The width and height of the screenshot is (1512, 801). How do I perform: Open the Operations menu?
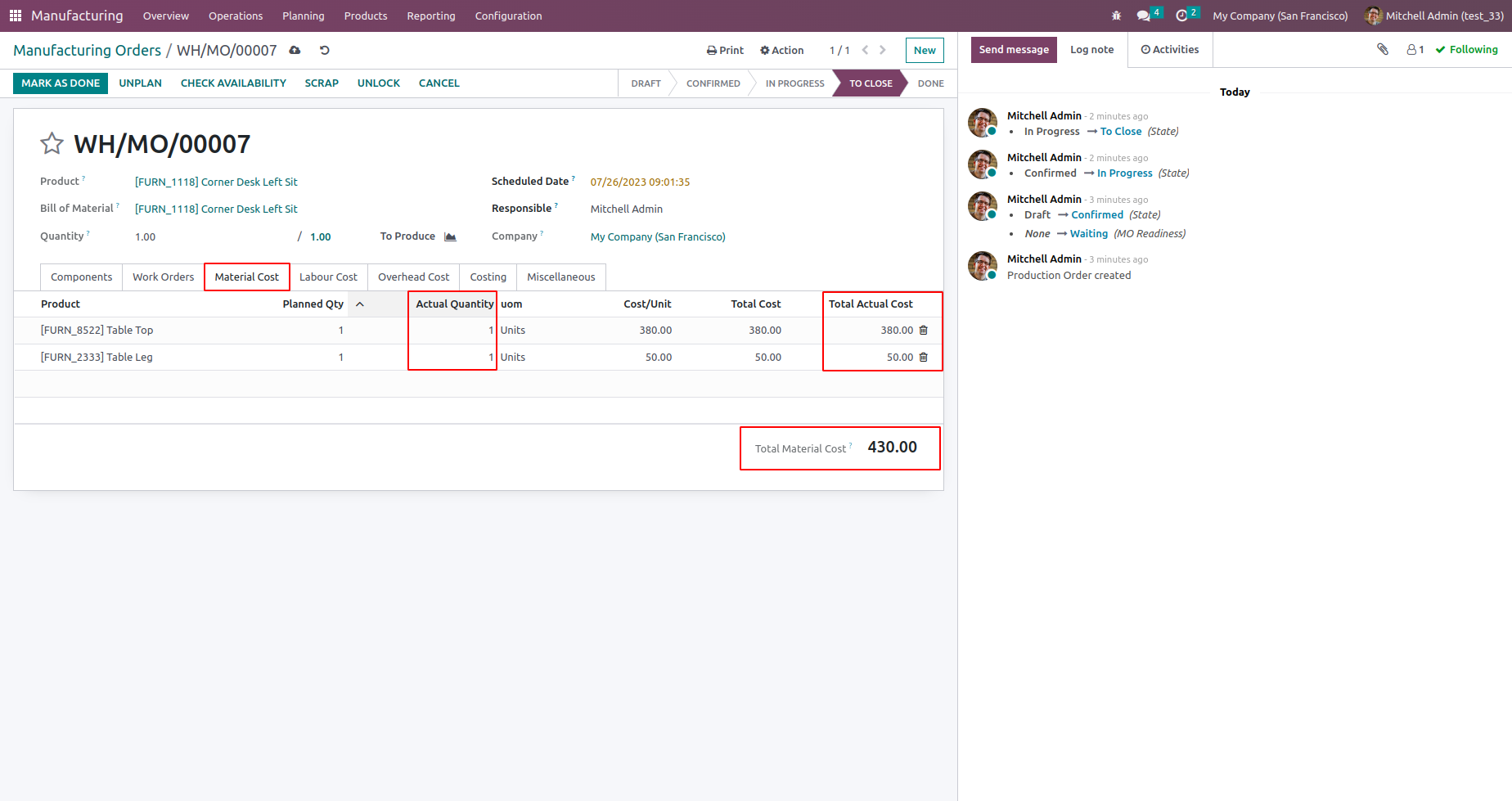pos(236,16)
